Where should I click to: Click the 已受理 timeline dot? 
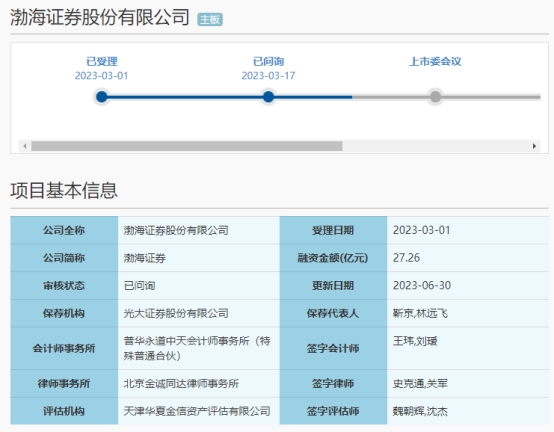click(102, 96)
